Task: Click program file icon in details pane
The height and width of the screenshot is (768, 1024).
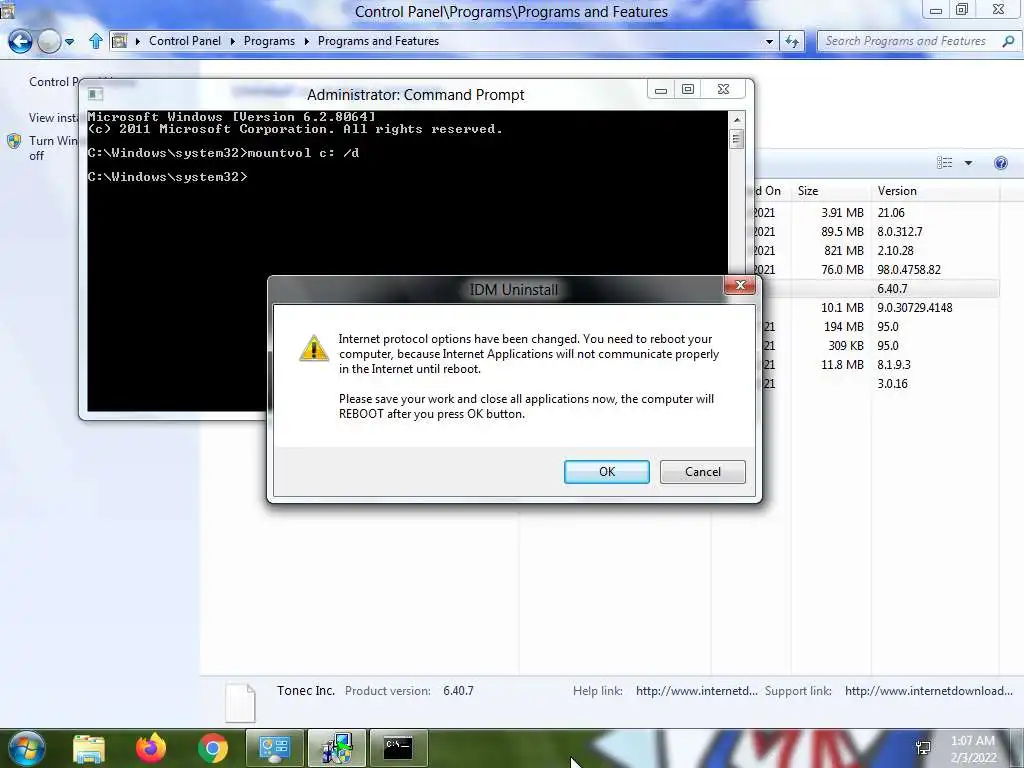Action: pos(240,703)
